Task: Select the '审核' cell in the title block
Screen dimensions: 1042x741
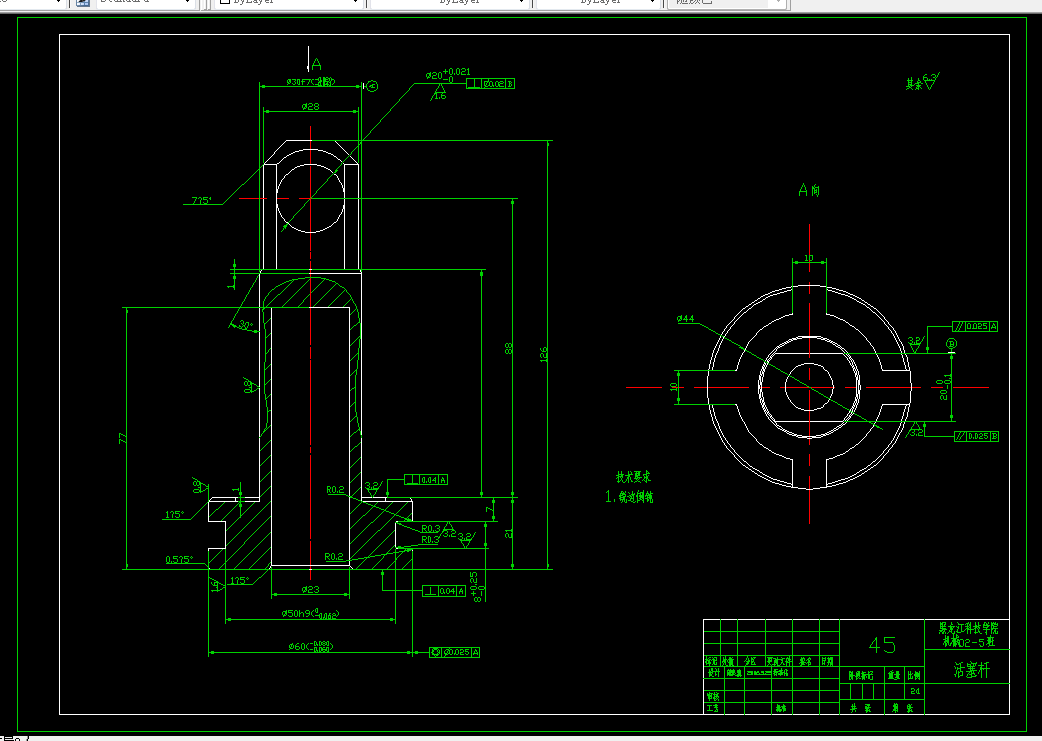Action: pyautogui.click(x=712, y=696)
